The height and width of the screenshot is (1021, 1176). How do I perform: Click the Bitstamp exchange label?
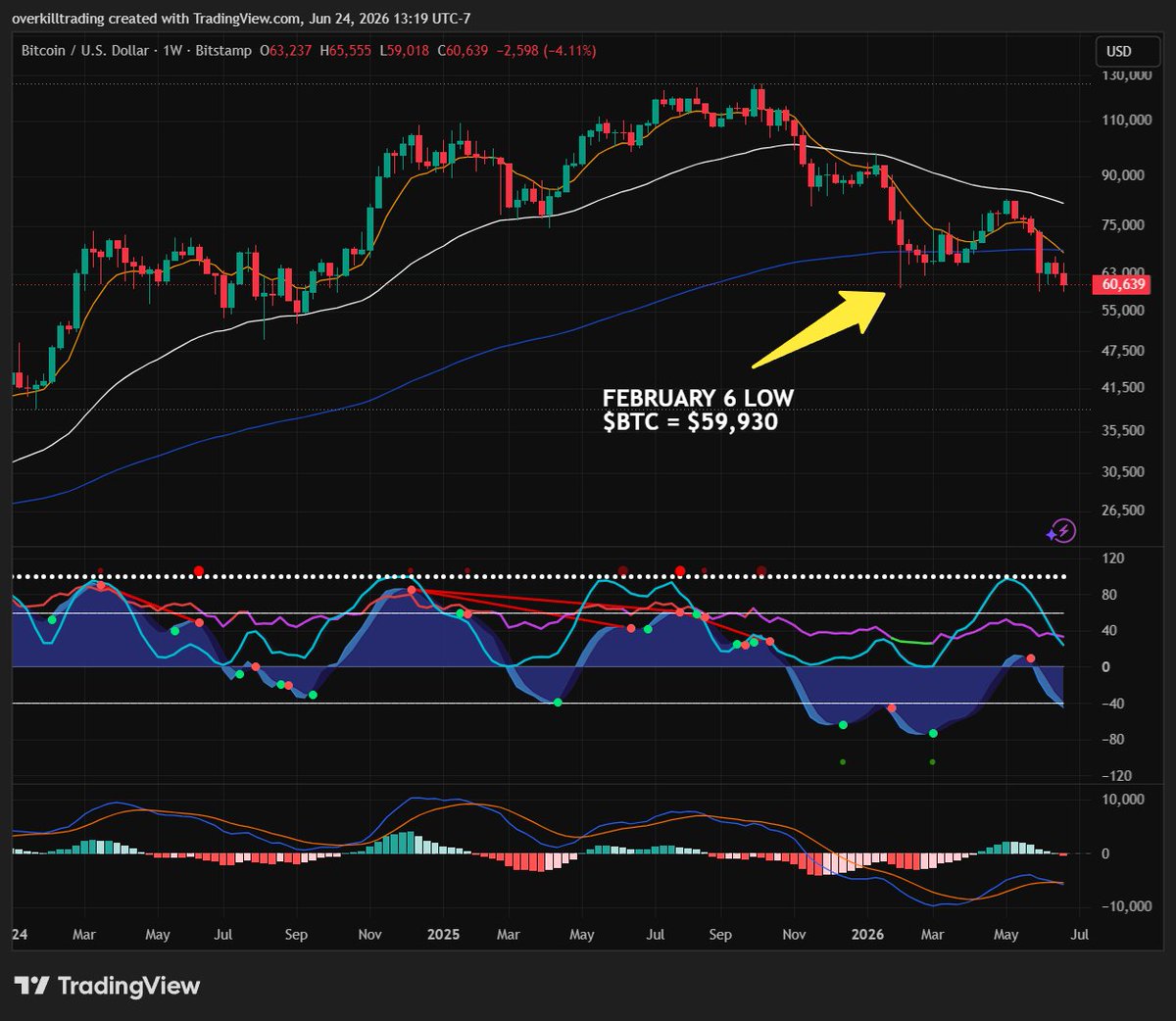point(223,50)
